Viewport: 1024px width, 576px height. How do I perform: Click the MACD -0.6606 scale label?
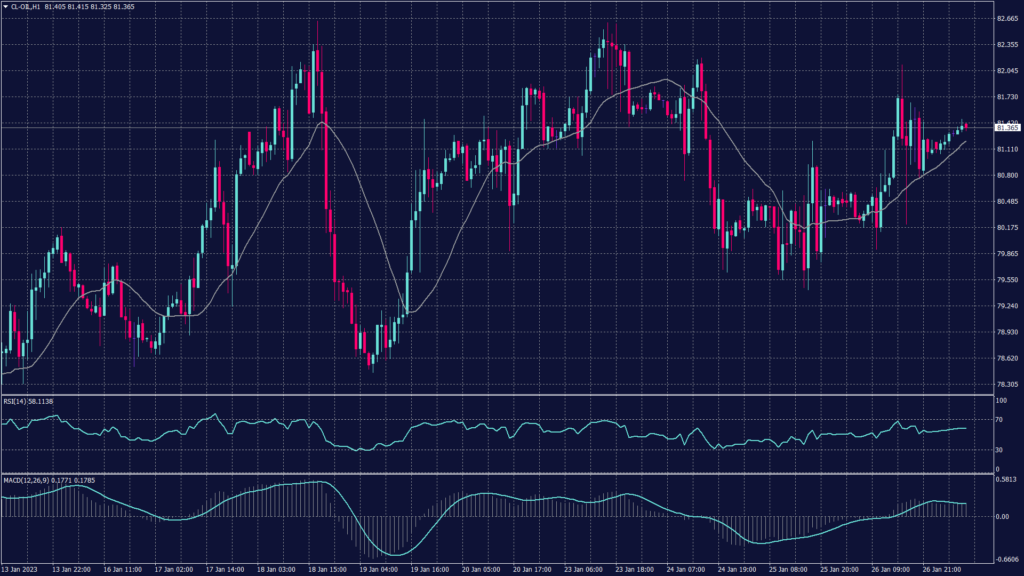pos(1006,560)
